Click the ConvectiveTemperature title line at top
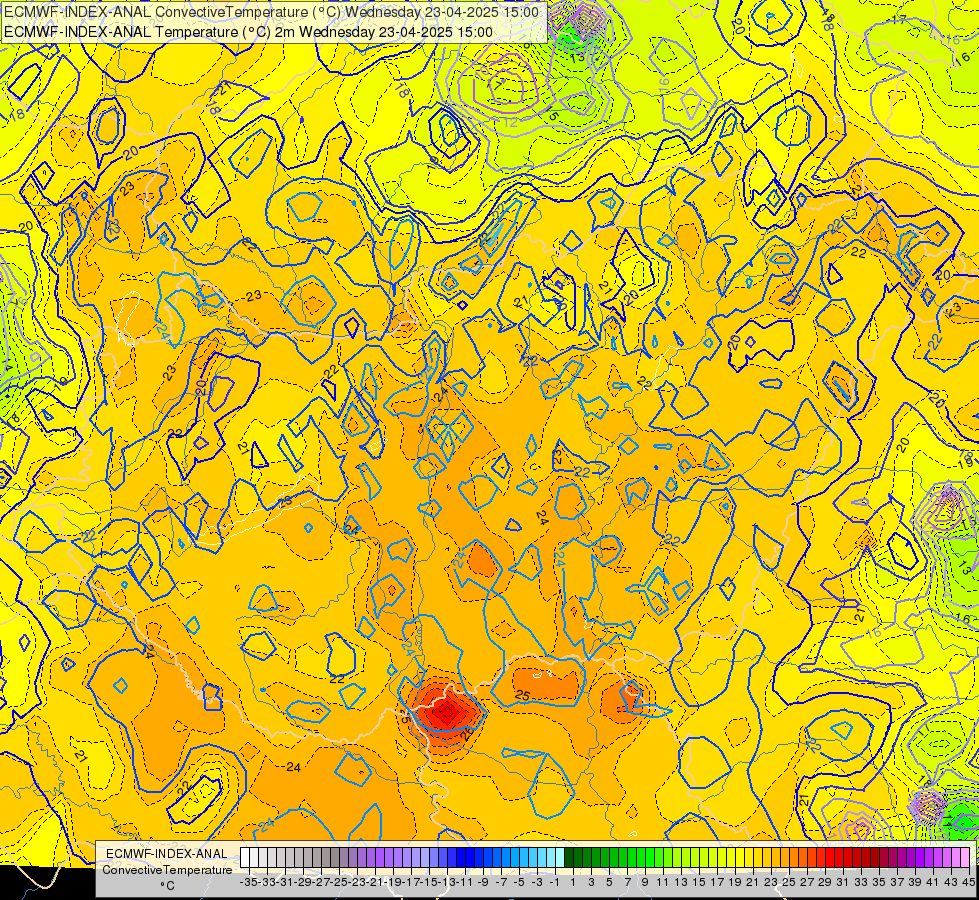The image size is (979, 900). tap(272, 12)
